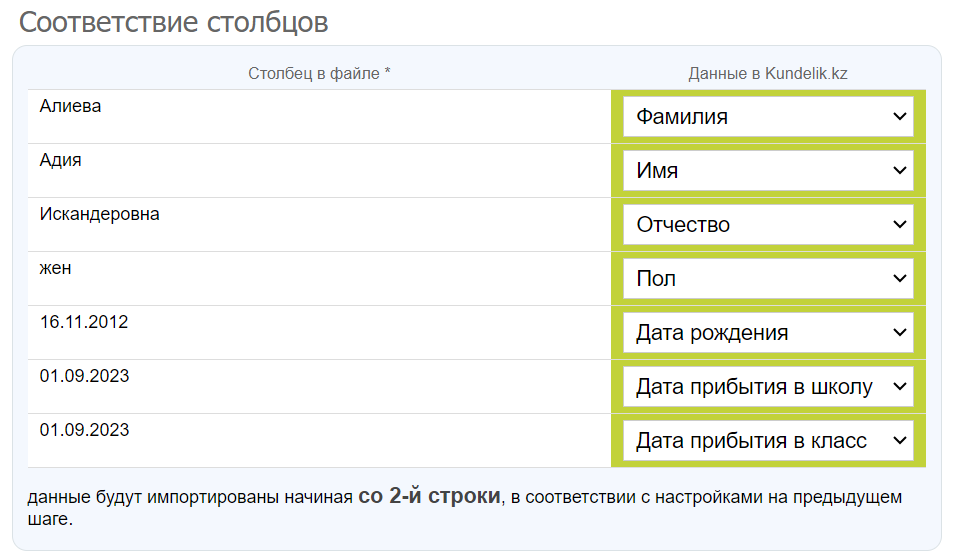Click the Адия file column cell
The width and height of the screenshot is (953, 560).
point(61,160)
